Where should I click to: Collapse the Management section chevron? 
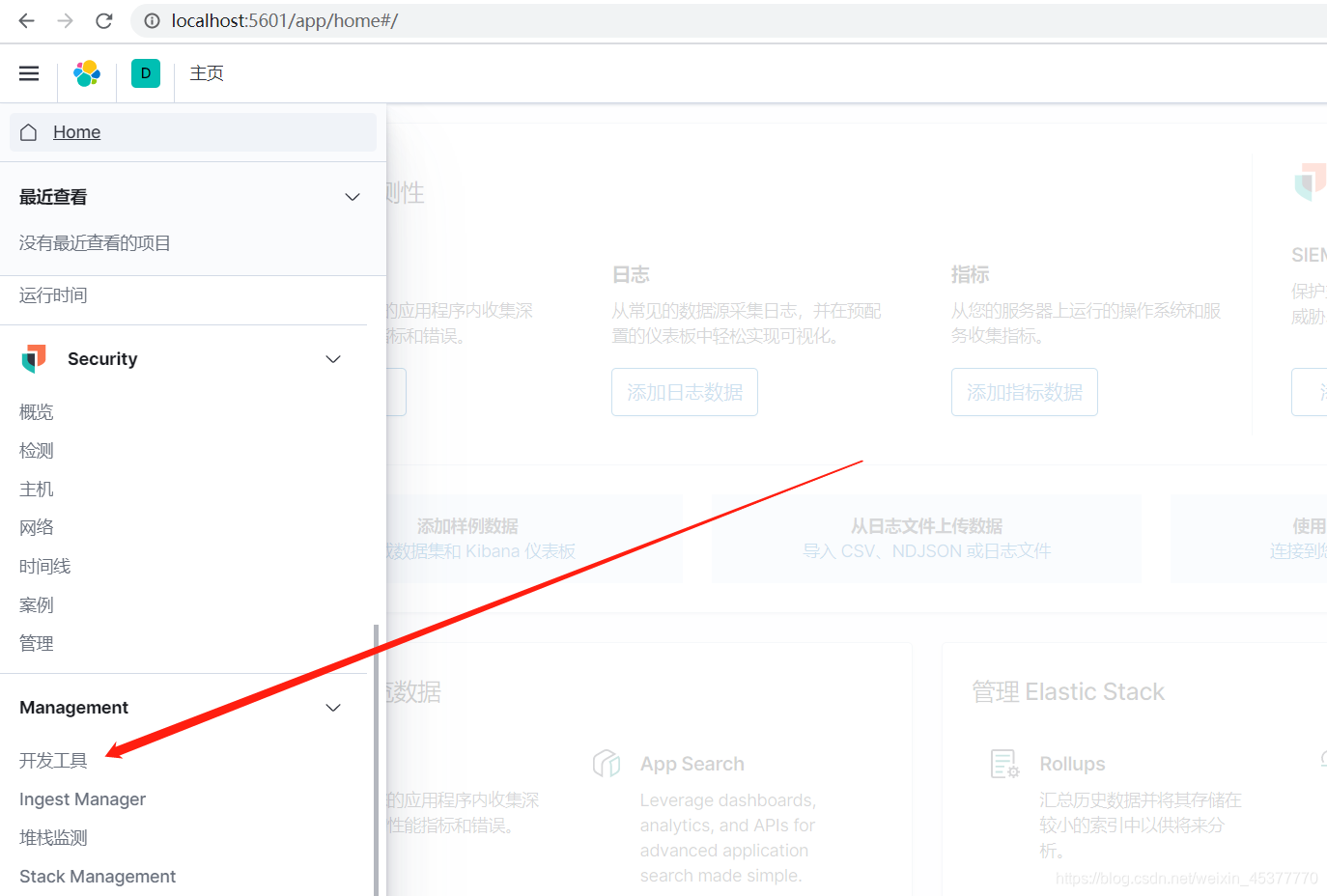(x=333, y=708)
